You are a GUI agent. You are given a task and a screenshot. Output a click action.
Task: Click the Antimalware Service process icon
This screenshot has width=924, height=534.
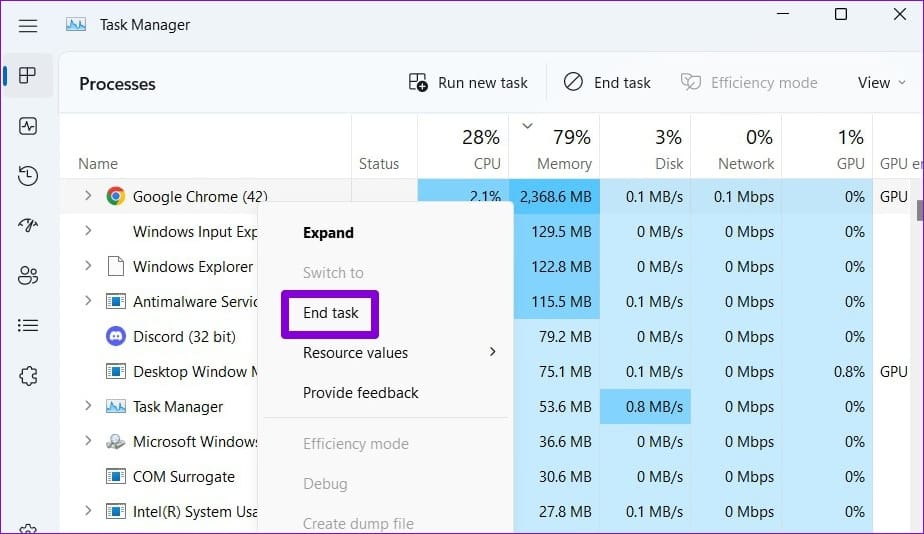[116, 301]
